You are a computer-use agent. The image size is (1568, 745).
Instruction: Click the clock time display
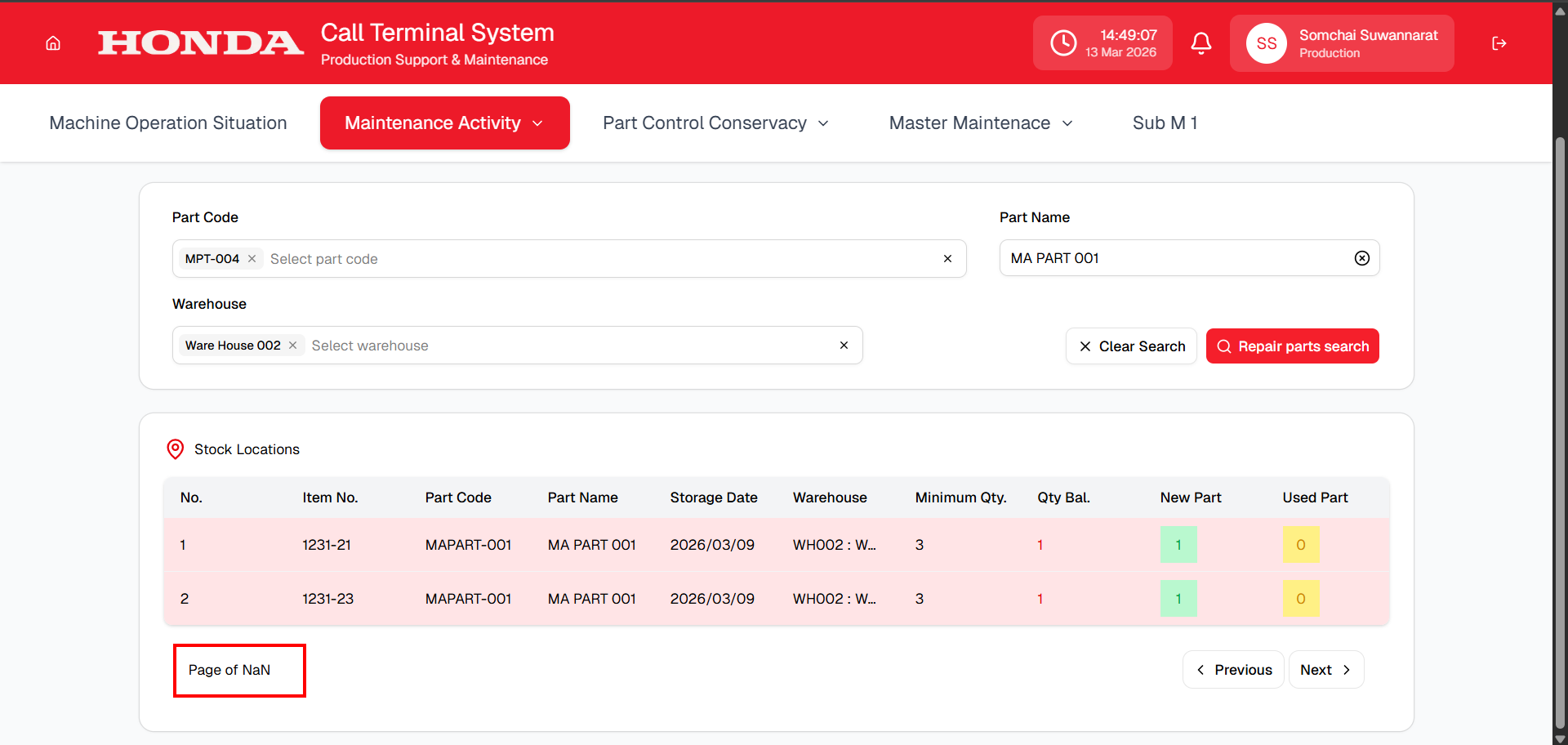(x=1102, y=43)
